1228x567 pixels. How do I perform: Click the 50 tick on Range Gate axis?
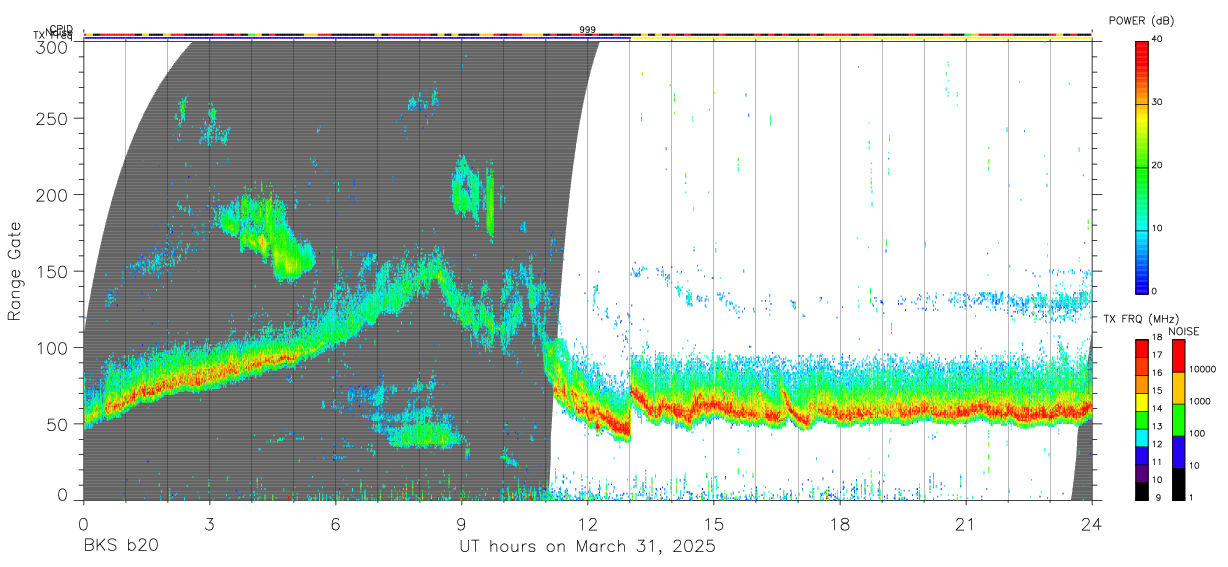tap(59, 424)
